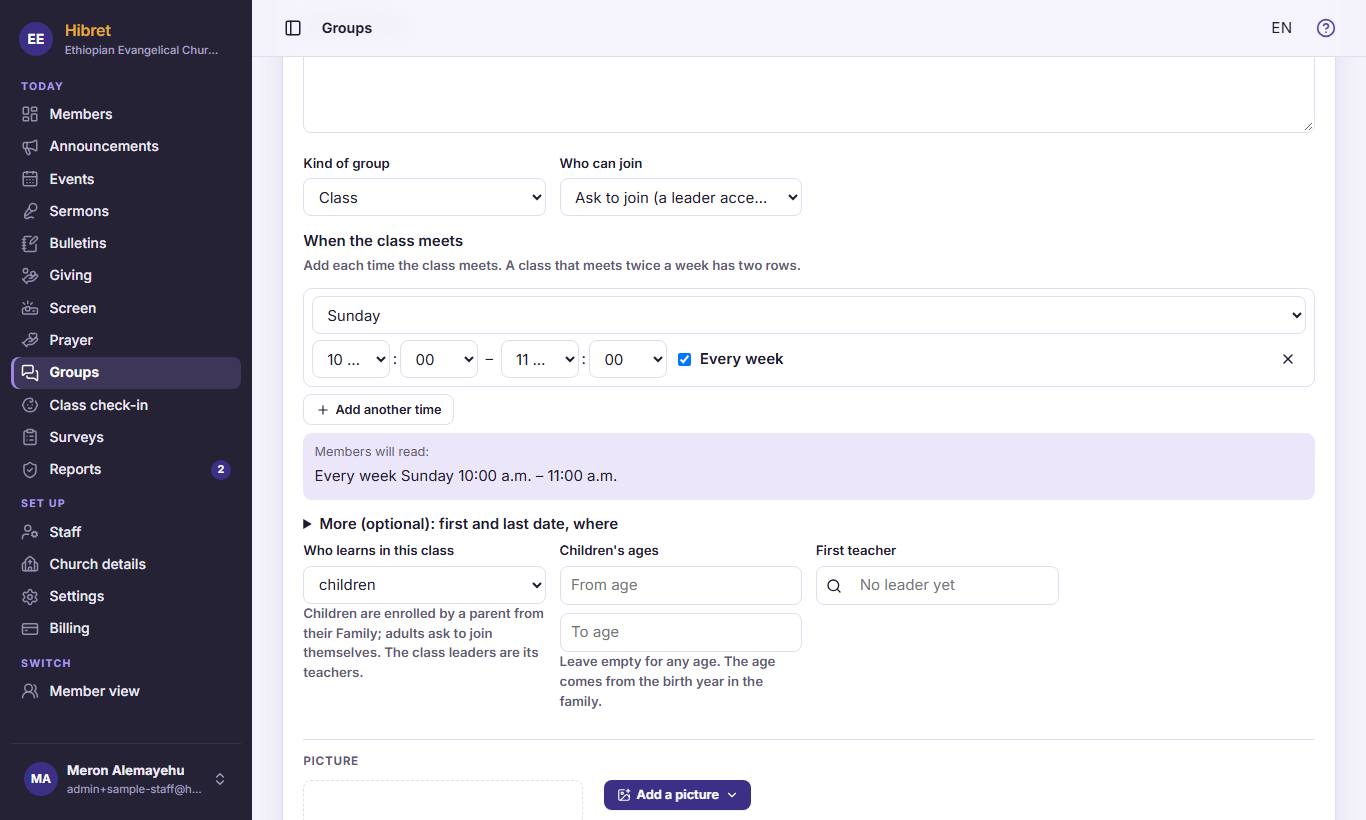This screenshot has height=820, width=1366.
Task: Click the Staff icon in sidebar
Action: tap(30, 532)
